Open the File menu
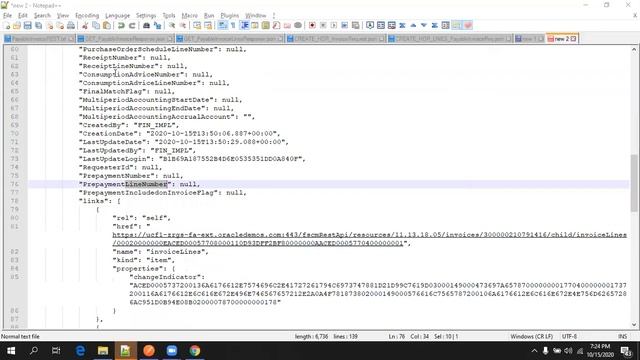This screenshot has height=360, width=640. point(7,16)
